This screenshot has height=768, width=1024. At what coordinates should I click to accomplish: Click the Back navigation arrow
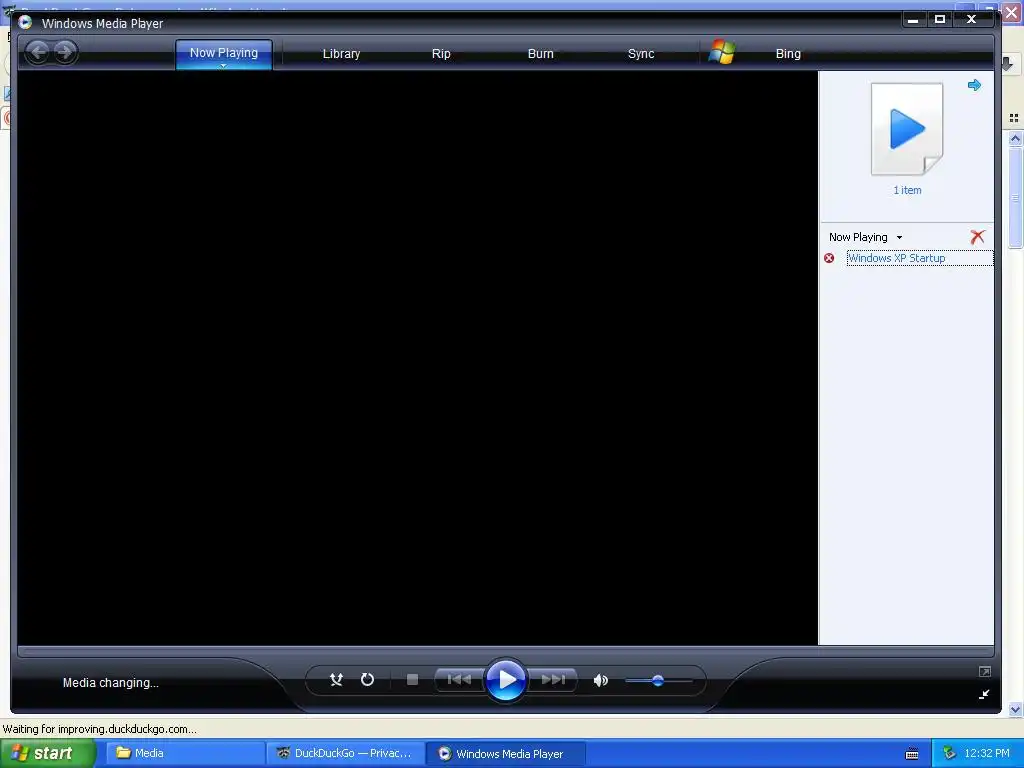tap(38, 52)
